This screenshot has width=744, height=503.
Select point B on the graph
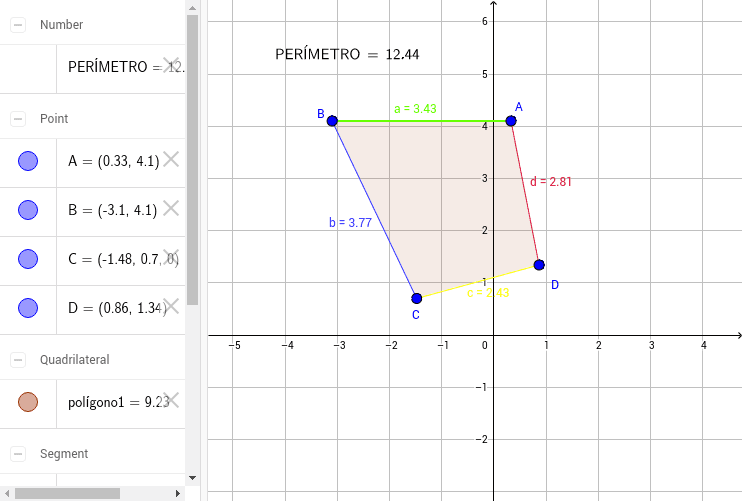click(x=332, y=121)
